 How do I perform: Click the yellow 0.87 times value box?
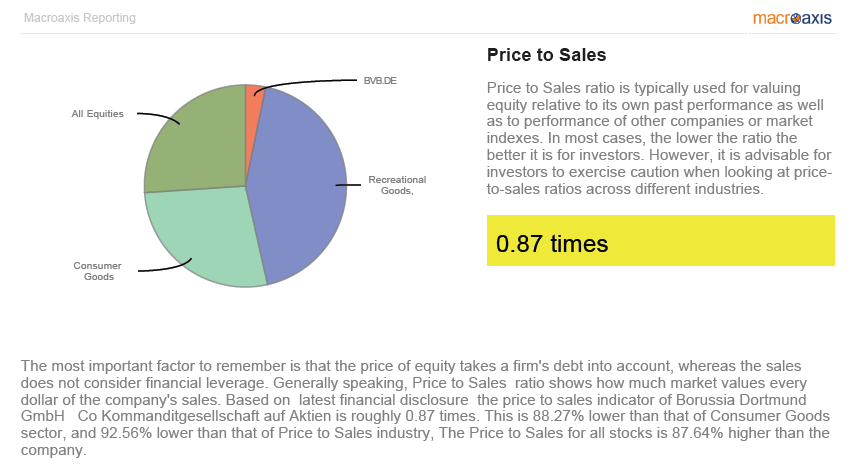click(x=660, y=241)
